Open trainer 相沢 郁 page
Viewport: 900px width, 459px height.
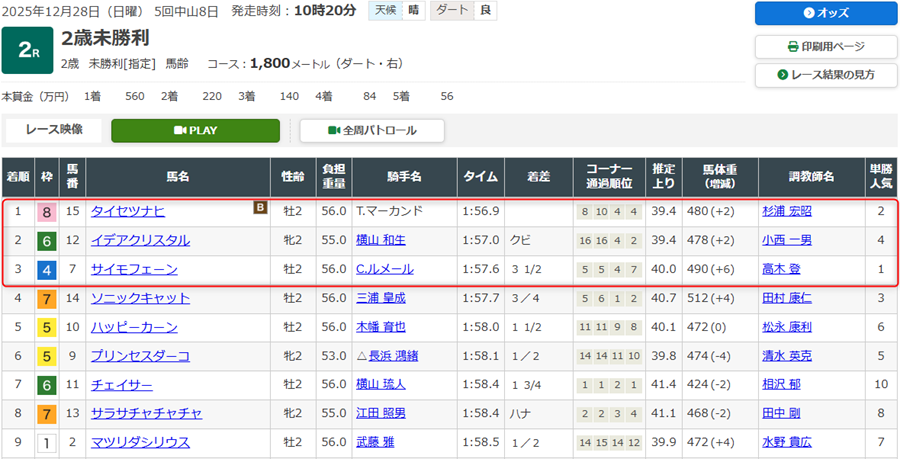[x=781, y=384]
